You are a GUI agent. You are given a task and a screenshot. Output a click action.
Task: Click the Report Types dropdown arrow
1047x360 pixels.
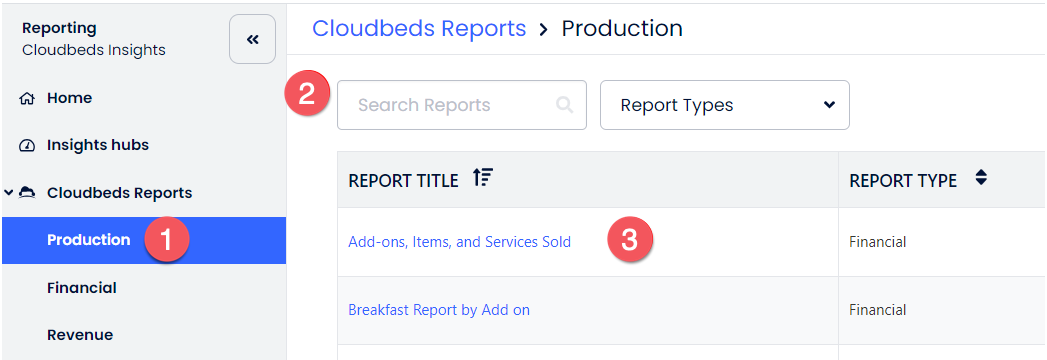829,105
